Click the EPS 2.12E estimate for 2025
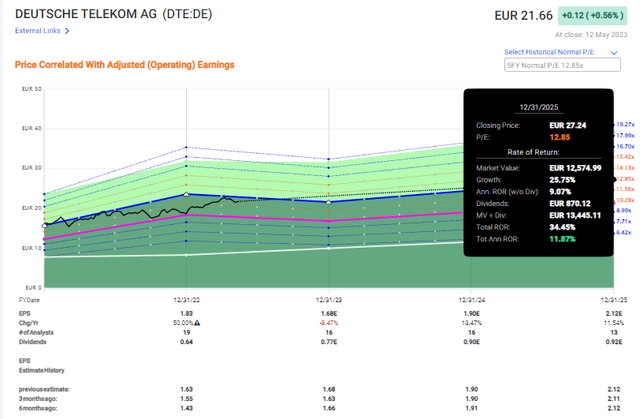 pyautogui.click(x=614, y=313)
